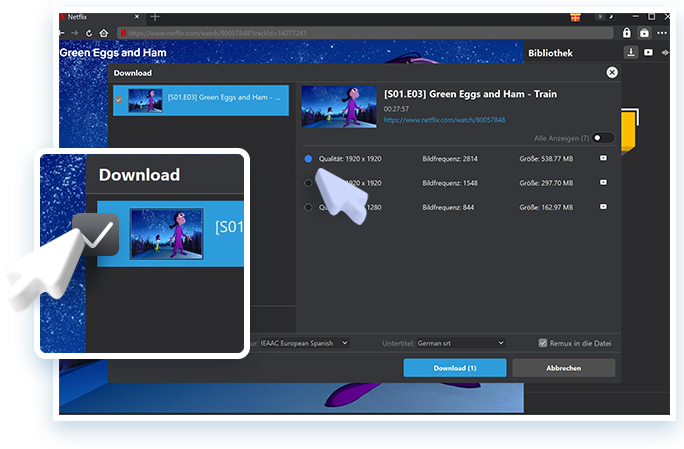Image resolution: width=684 pixels, height=449 pixels.
Task: Go forward with the browser forward arrow
Action: point(75,33)
